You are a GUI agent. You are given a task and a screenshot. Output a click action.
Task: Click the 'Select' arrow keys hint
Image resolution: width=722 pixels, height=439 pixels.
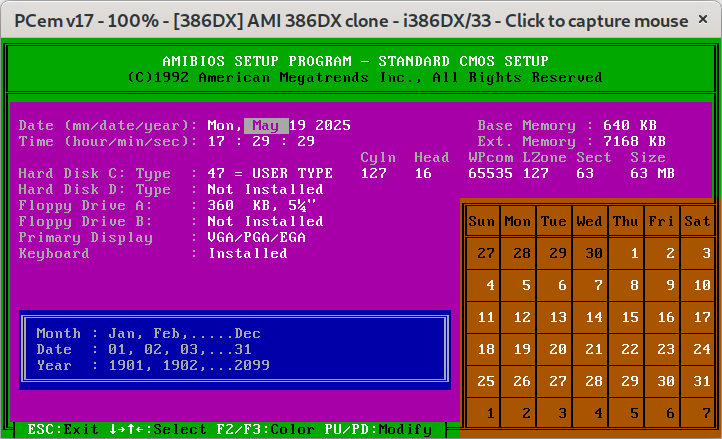click(157, 429)
